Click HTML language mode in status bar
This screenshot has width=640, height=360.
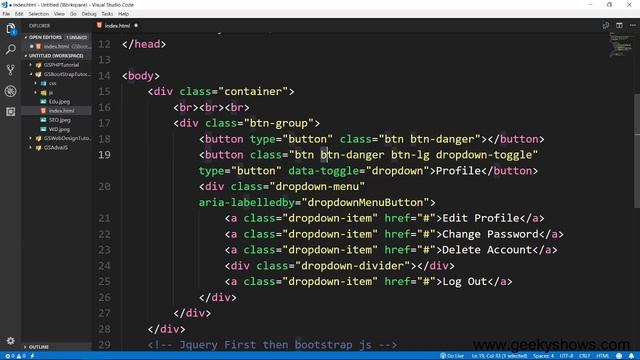click(x=603, y=356)
